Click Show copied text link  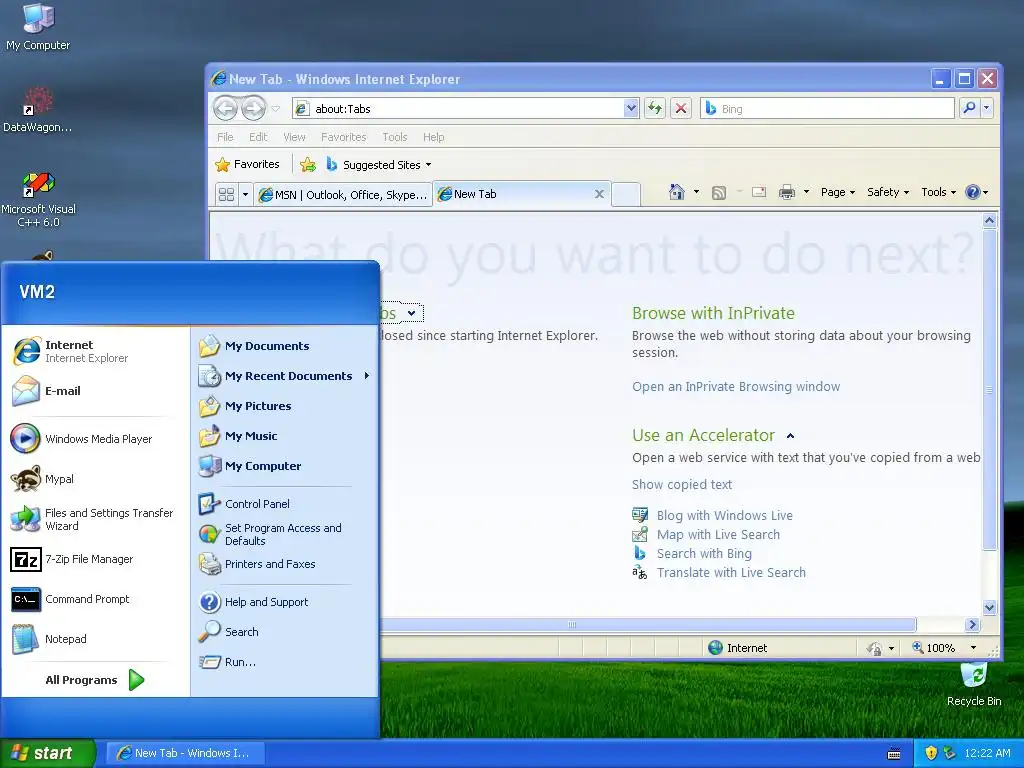tap(682, 485)
